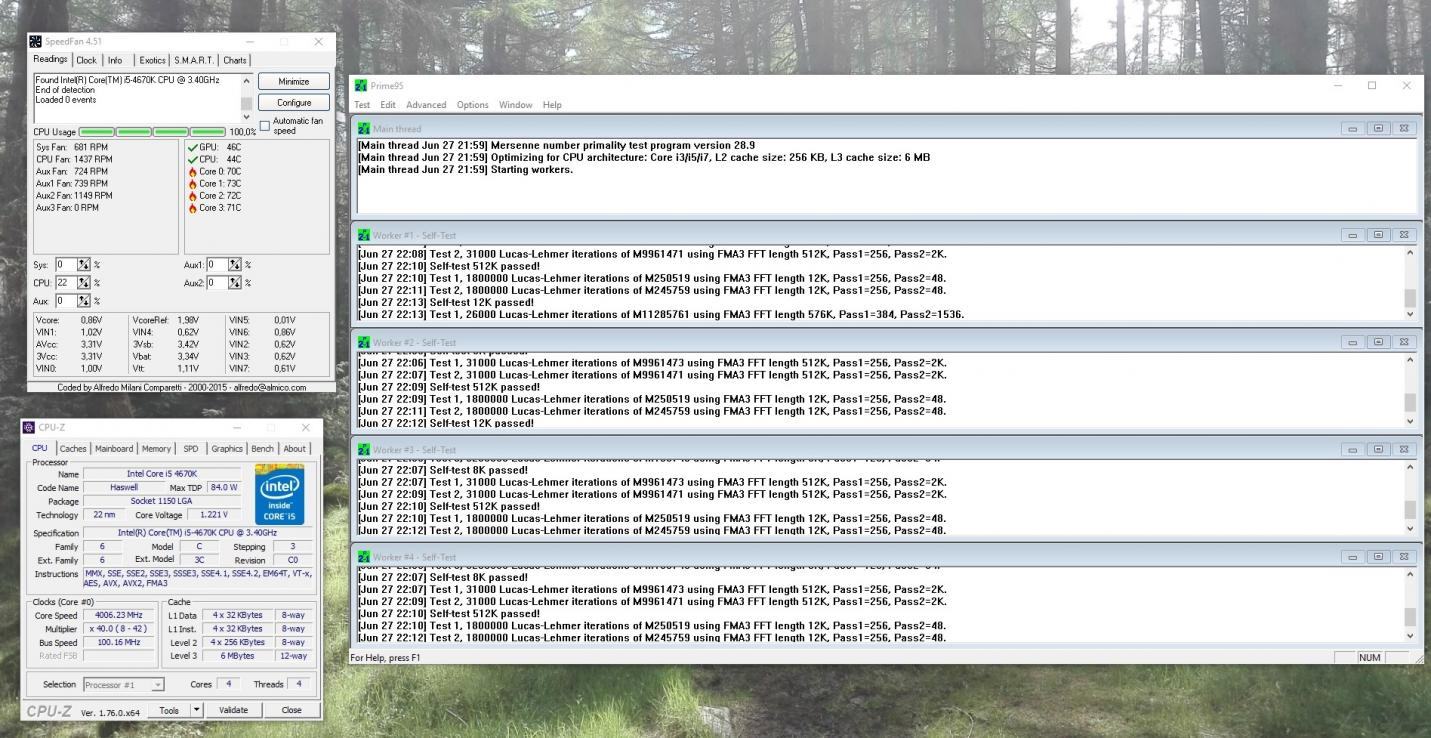Open the Test menu in Prime95
This screenshot has height=738, width=1431.
[x=362, y=105]
